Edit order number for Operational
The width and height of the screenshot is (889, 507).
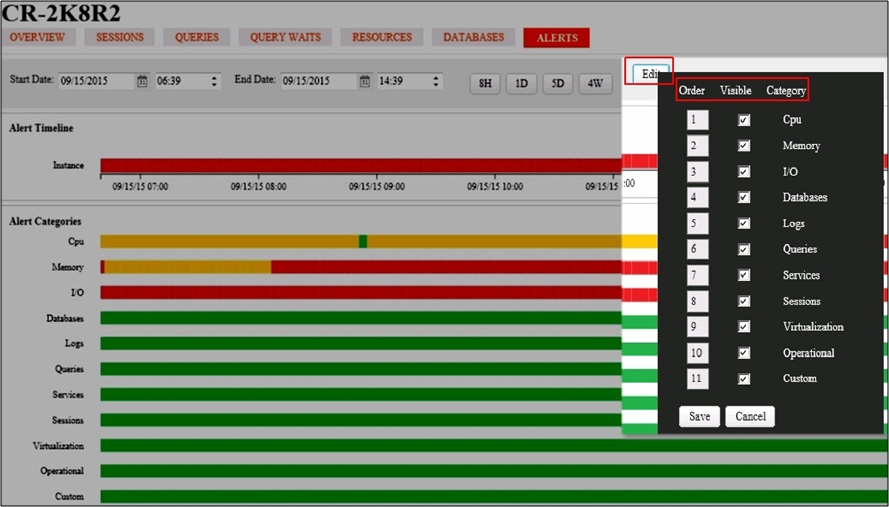[697, 353]
